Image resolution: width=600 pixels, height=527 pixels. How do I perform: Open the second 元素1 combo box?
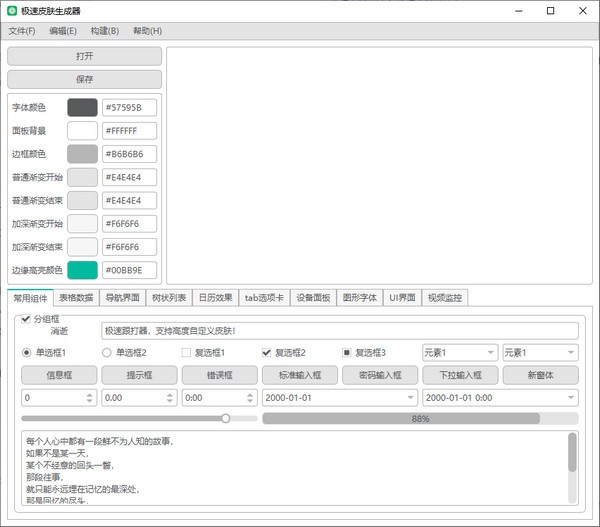tap(540, 352)
